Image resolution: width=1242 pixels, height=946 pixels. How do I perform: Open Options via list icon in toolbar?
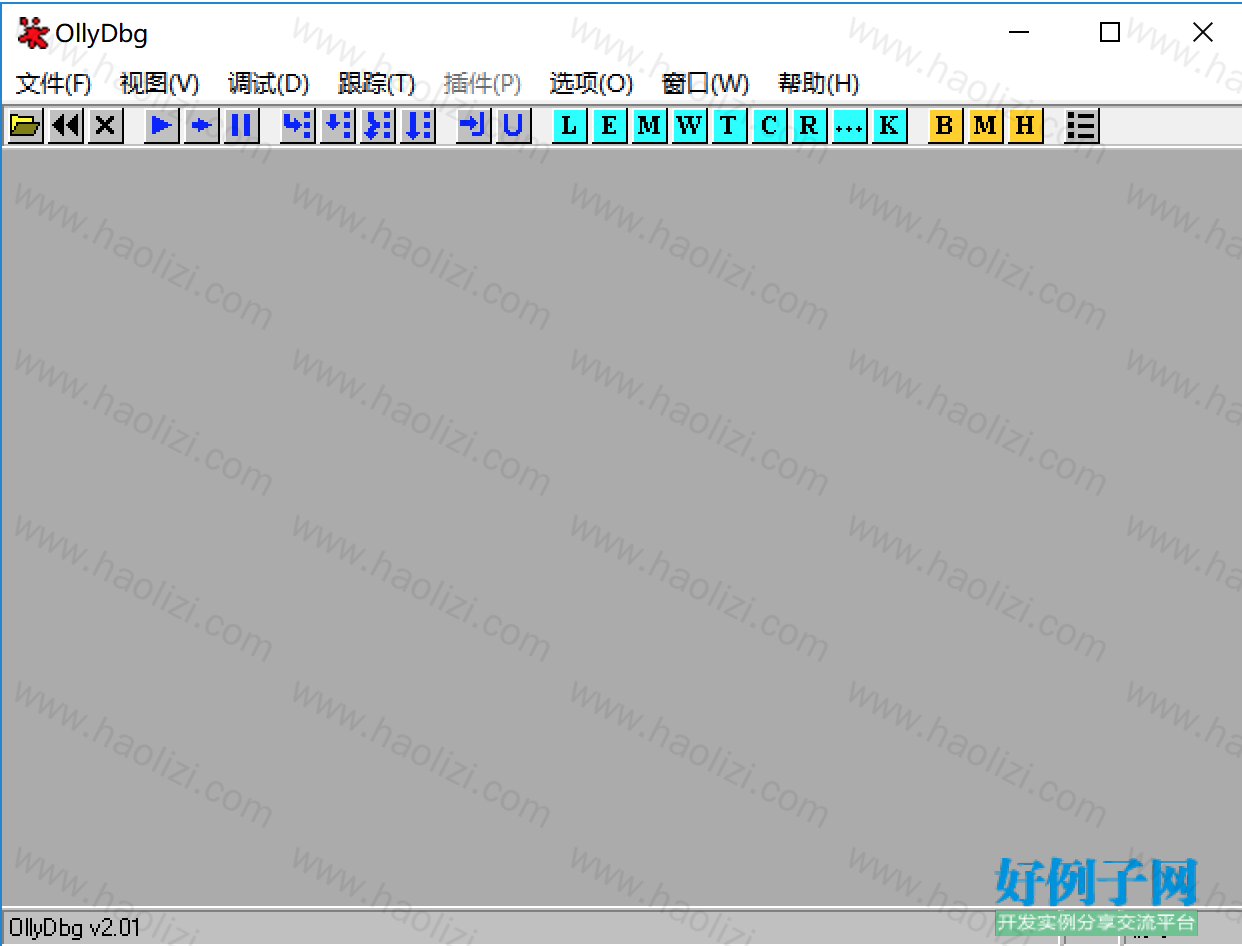coord(1082,126)
